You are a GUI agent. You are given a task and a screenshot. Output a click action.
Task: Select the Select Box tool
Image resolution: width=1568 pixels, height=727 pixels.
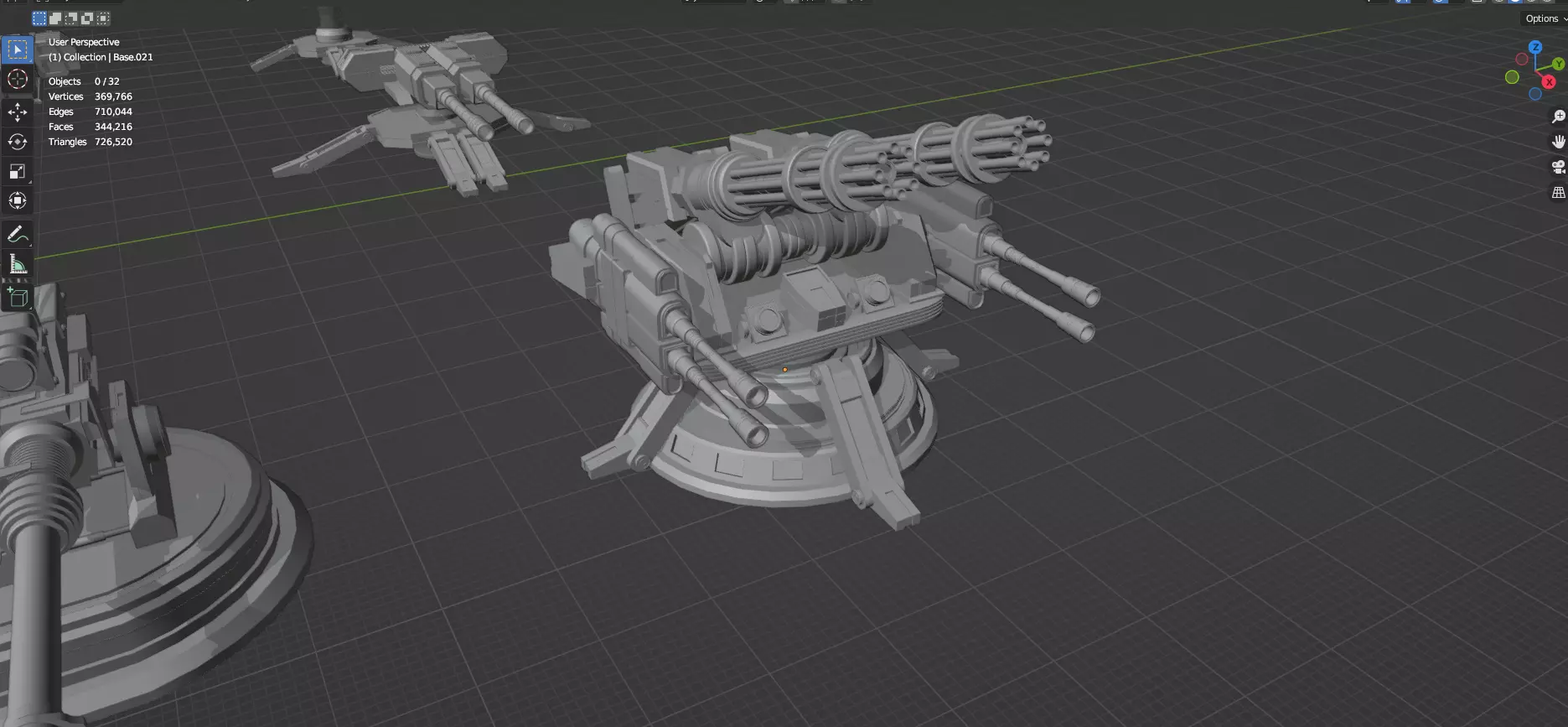tap(18, 50)
